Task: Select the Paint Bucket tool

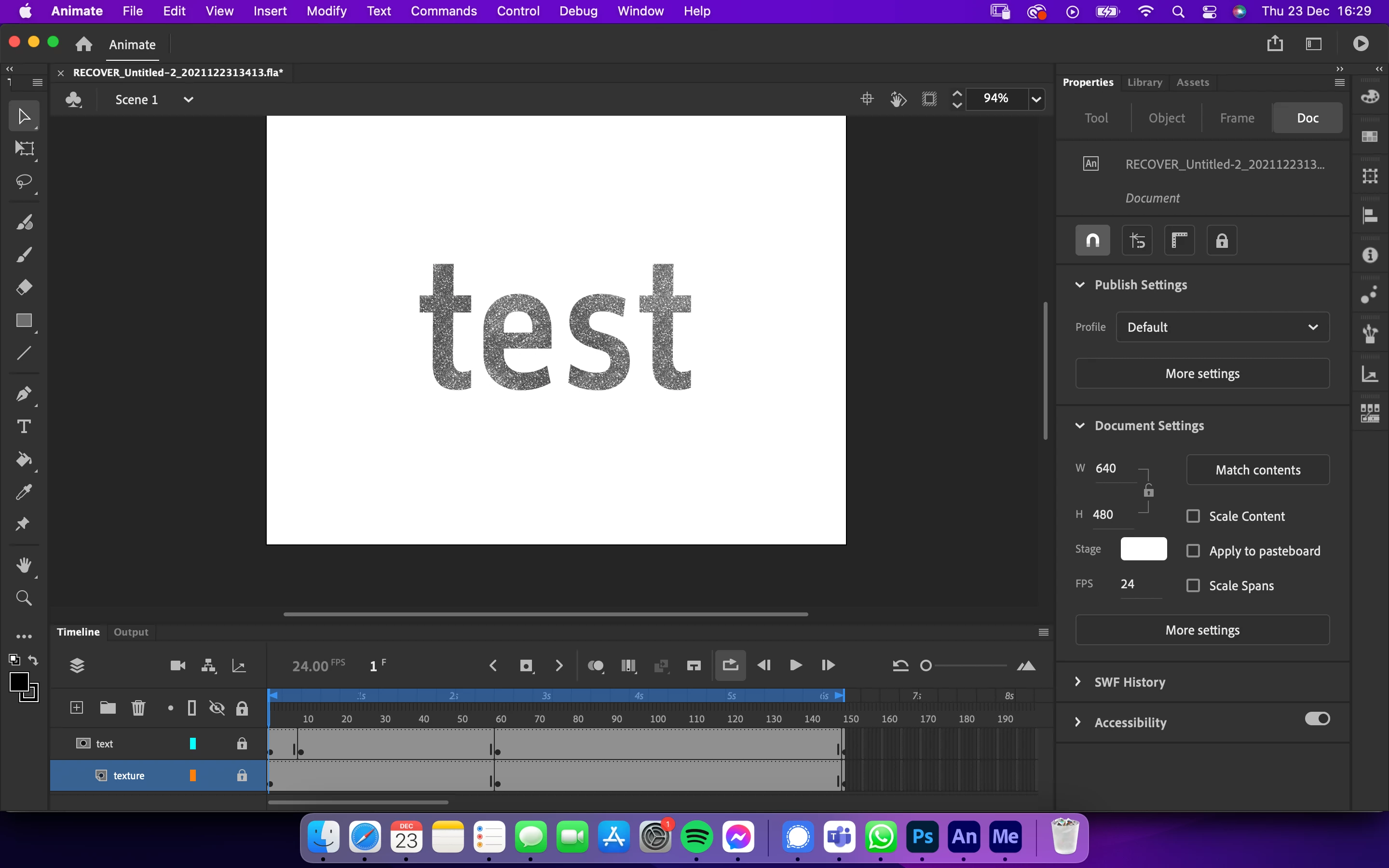Action: coord(24,459)
